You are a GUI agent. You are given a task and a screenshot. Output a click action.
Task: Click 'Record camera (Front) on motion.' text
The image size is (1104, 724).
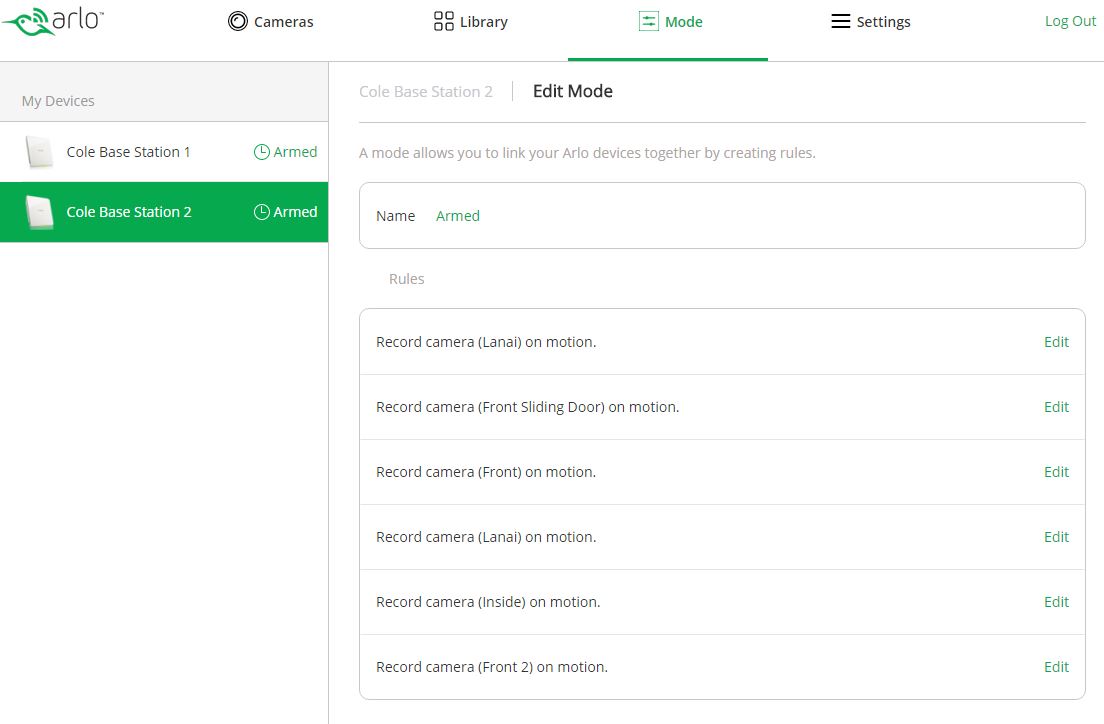pyautogui.click(x=486, y=472)
